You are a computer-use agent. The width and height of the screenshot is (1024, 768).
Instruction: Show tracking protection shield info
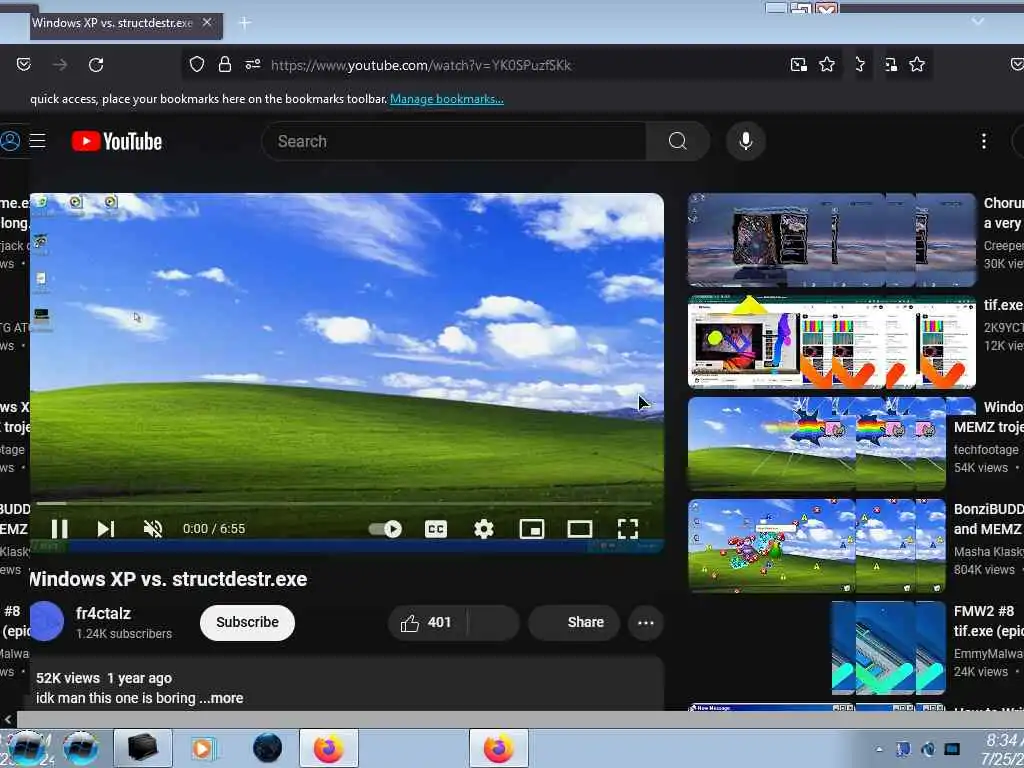197,65
